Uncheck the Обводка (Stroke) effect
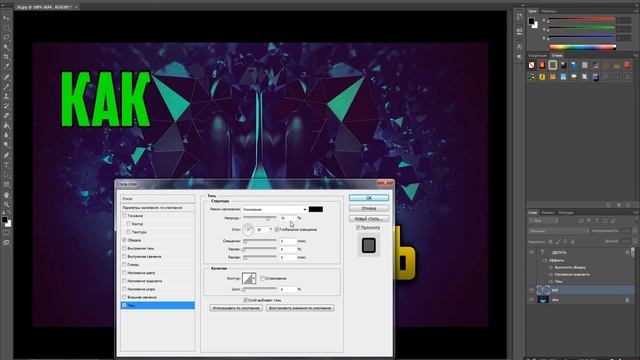 tap(124, 240)
